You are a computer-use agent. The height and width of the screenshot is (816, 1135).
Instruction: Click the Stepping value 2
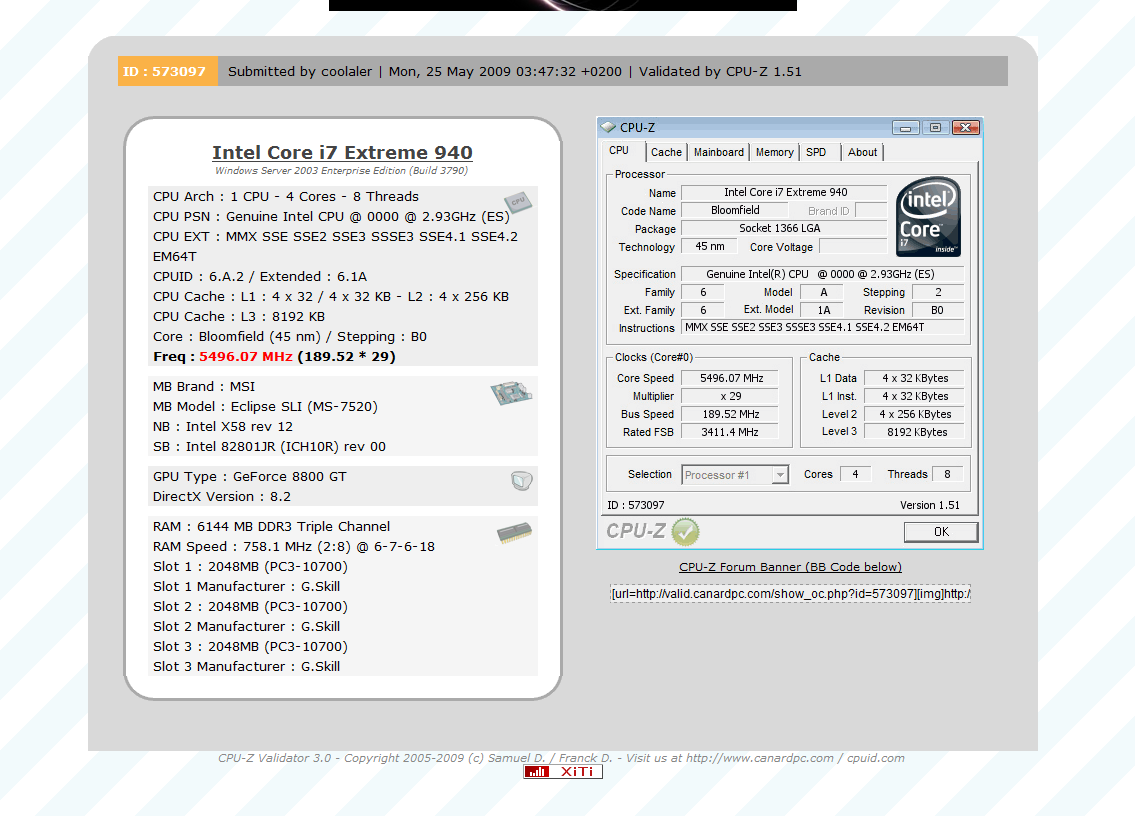(938, 292)
